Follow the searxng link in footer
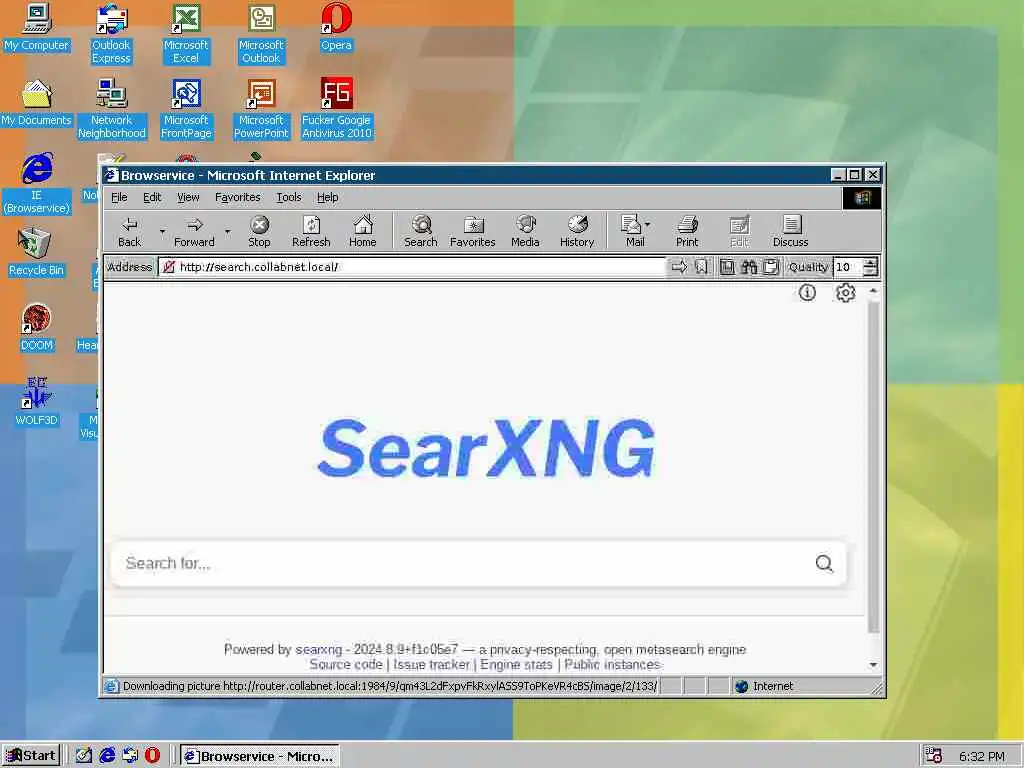This screenshot has height=768, width=1024. pyautogui.click(x=319, y=650)
